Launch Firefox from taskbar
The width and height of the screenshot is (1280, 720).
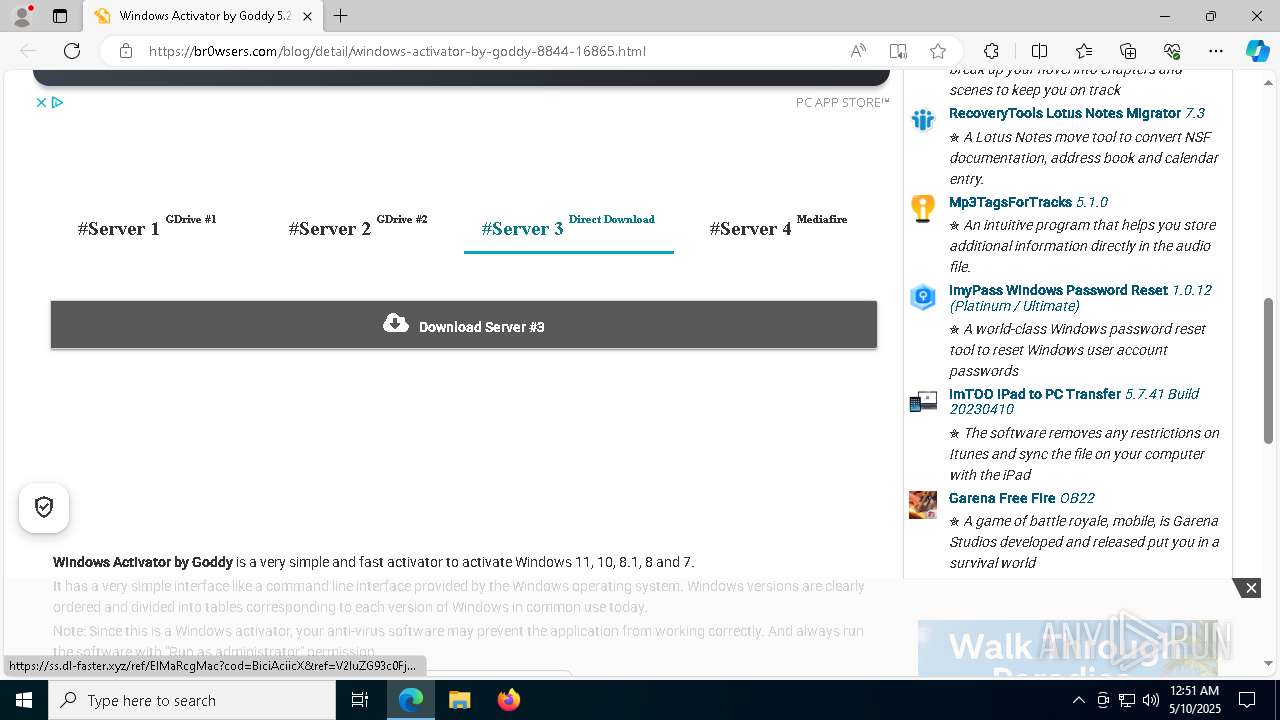(508, 700)
